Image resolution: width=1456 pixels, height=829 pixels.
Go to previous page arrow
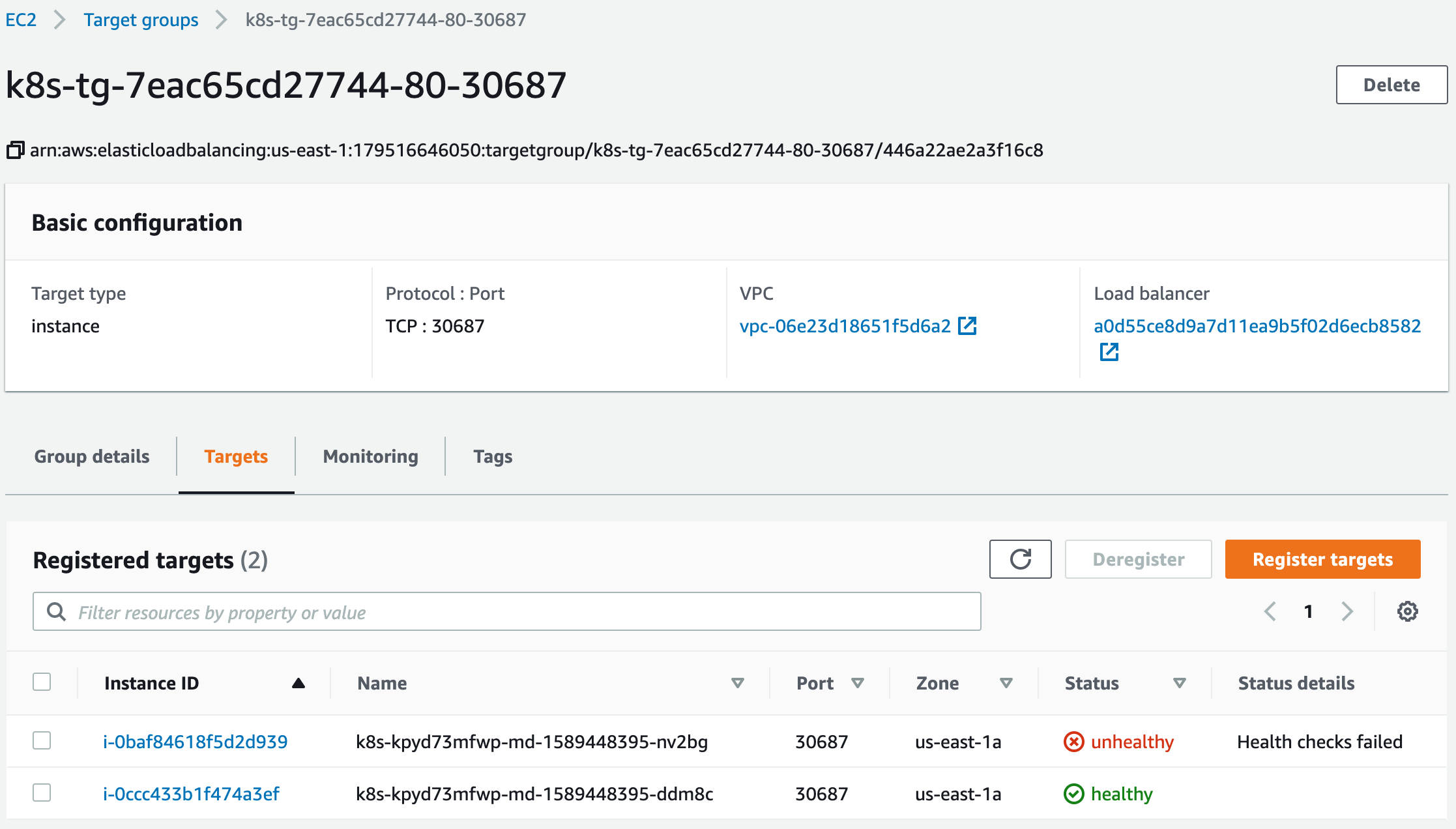(x=1270, y=611)
